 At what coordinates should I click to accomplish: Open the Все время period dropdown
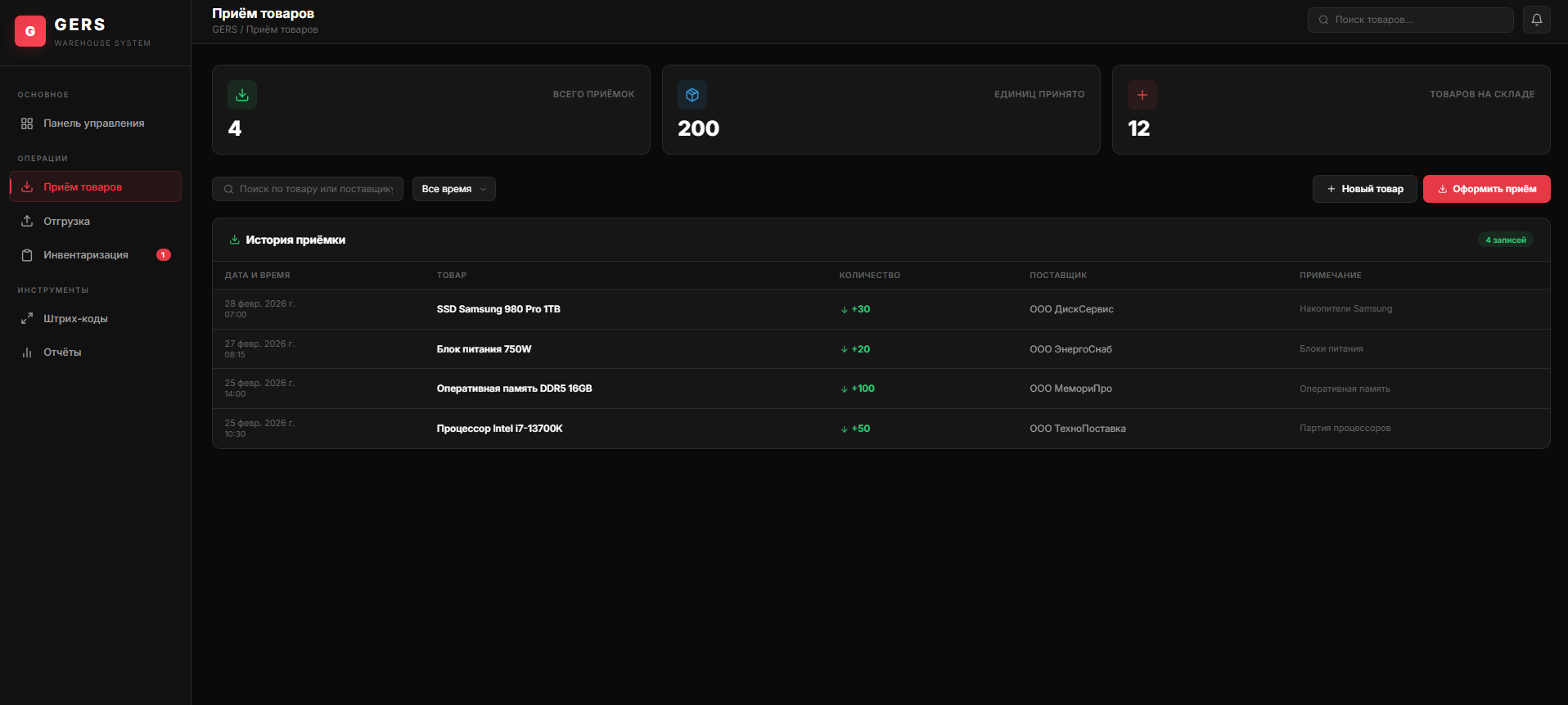453,189
